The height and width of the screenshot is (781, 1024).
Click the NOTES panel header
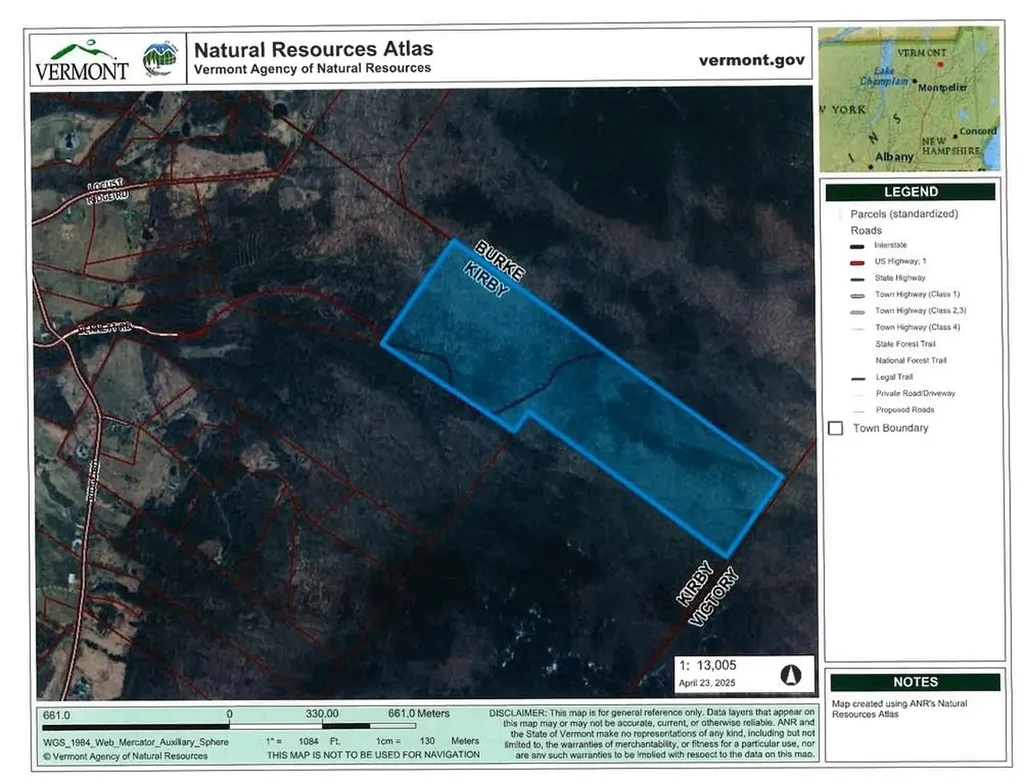pyautogui.click(x=915, y=682)
